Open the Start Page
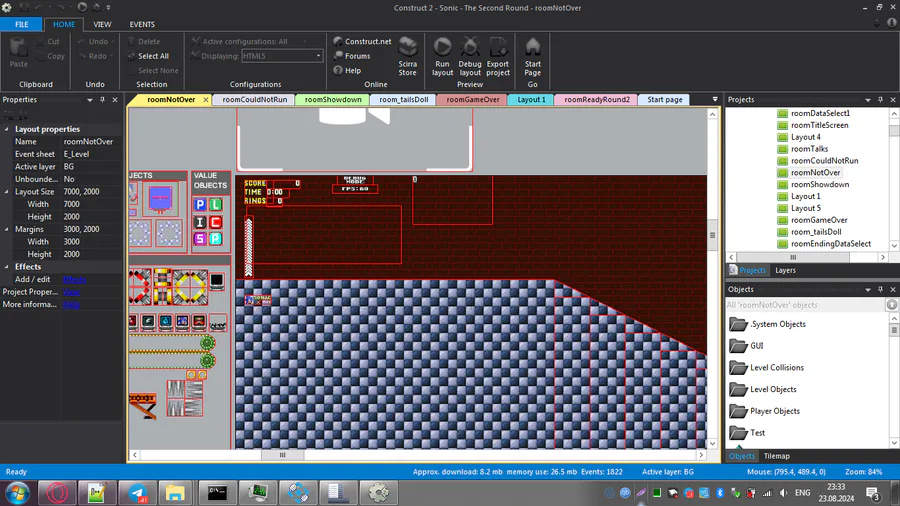The width and height of the screenshot is (900, 506). coord(532,56)
